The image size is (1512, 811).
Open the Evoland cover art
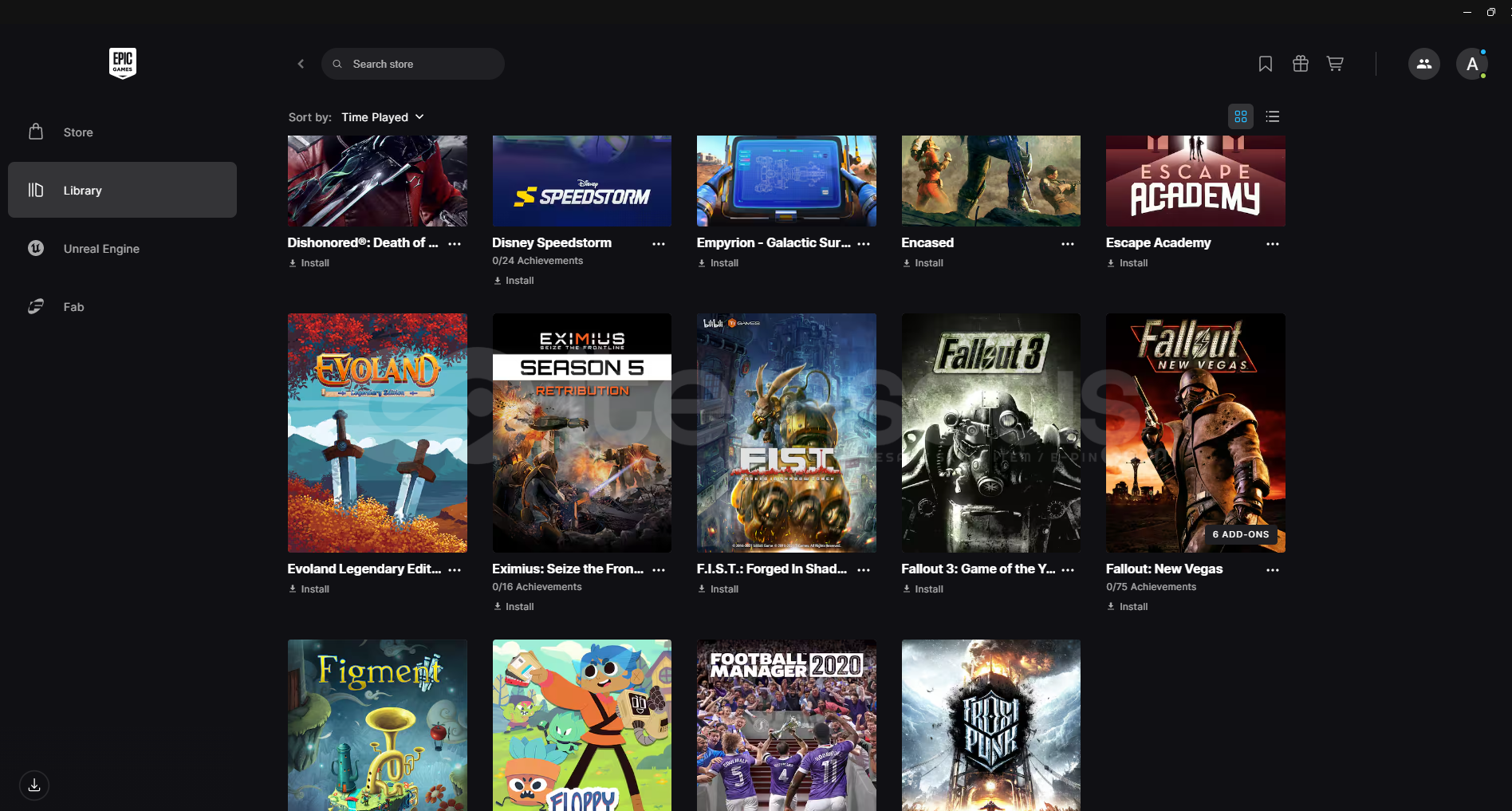click(377, 433)
